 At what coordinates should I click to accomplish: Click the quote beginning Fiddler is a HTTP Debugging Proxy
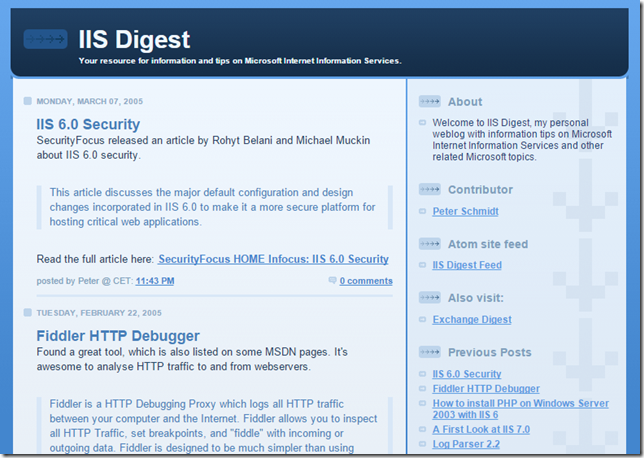point(213,426)
